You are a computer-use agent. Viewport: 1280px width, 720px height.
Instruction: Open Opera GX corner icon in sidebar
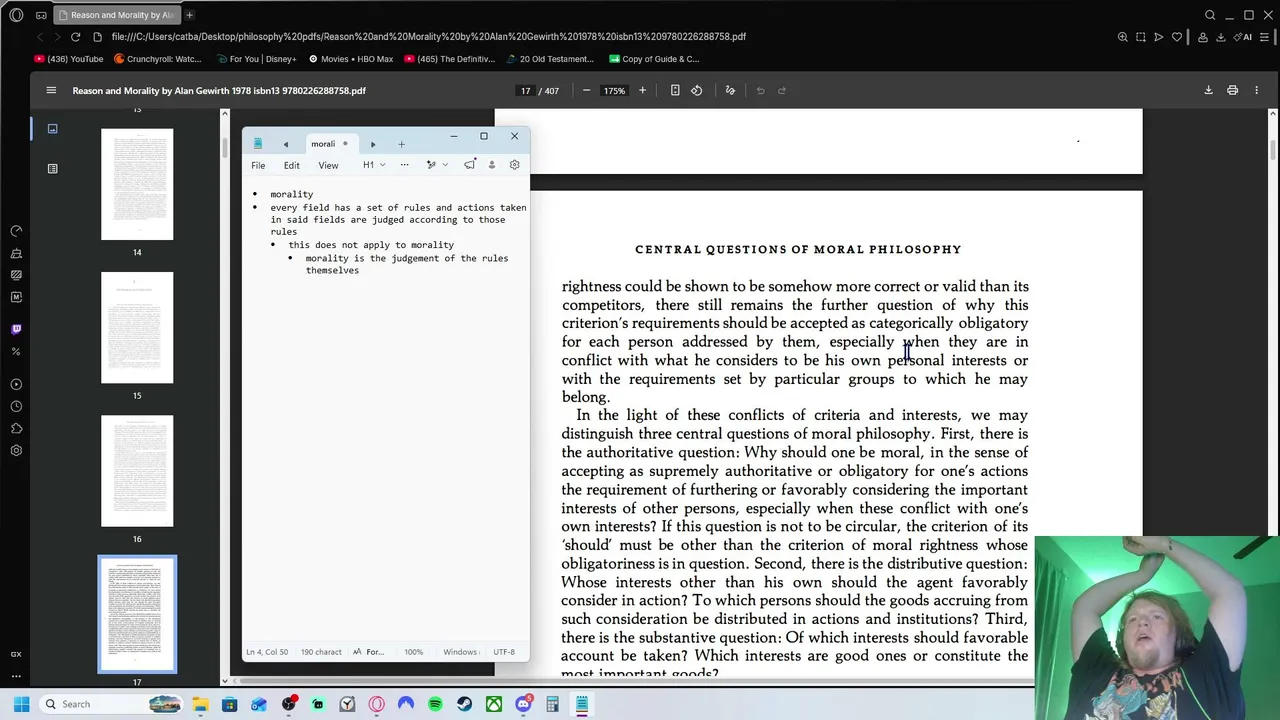coord(16,654)
